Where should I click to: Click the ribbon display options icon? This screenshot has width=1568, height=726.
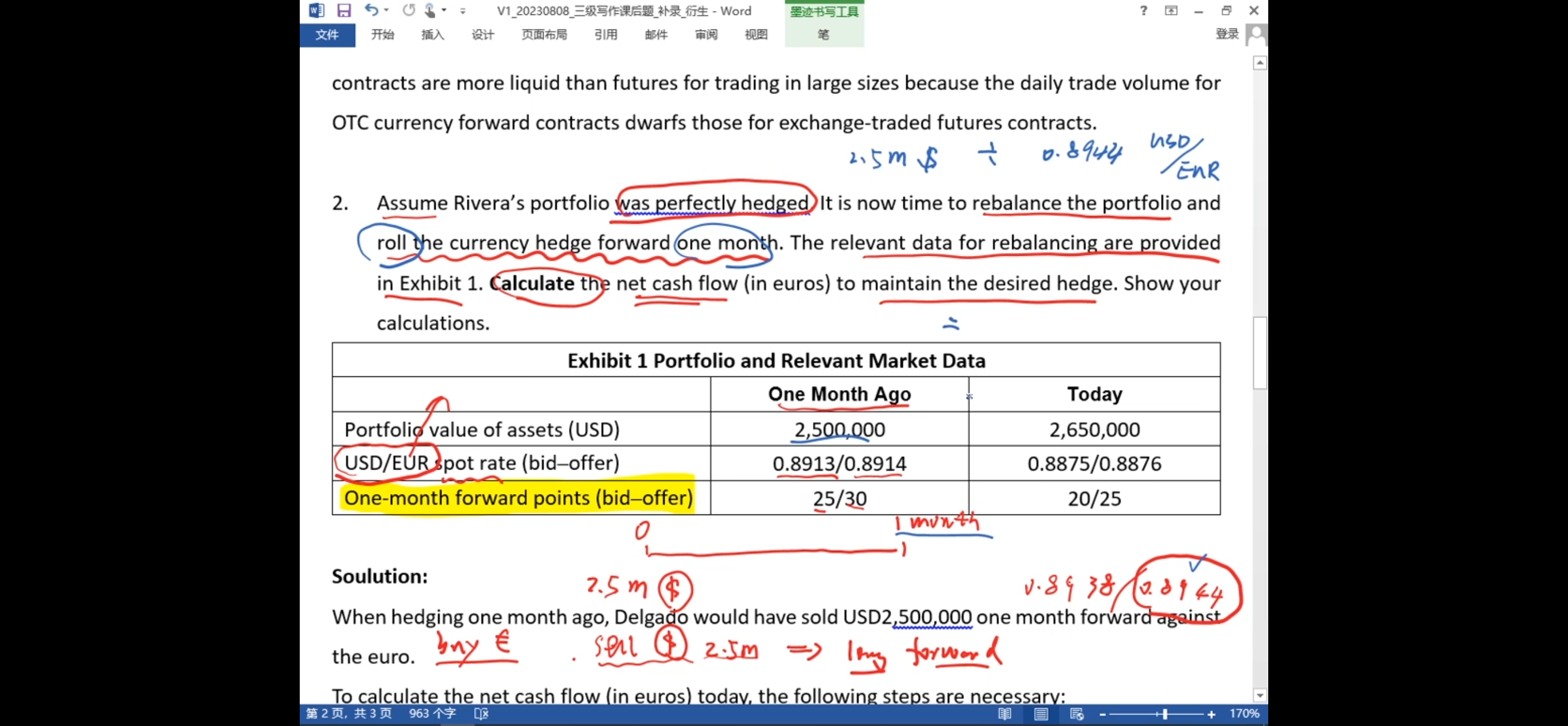[x=1170, y=10]
